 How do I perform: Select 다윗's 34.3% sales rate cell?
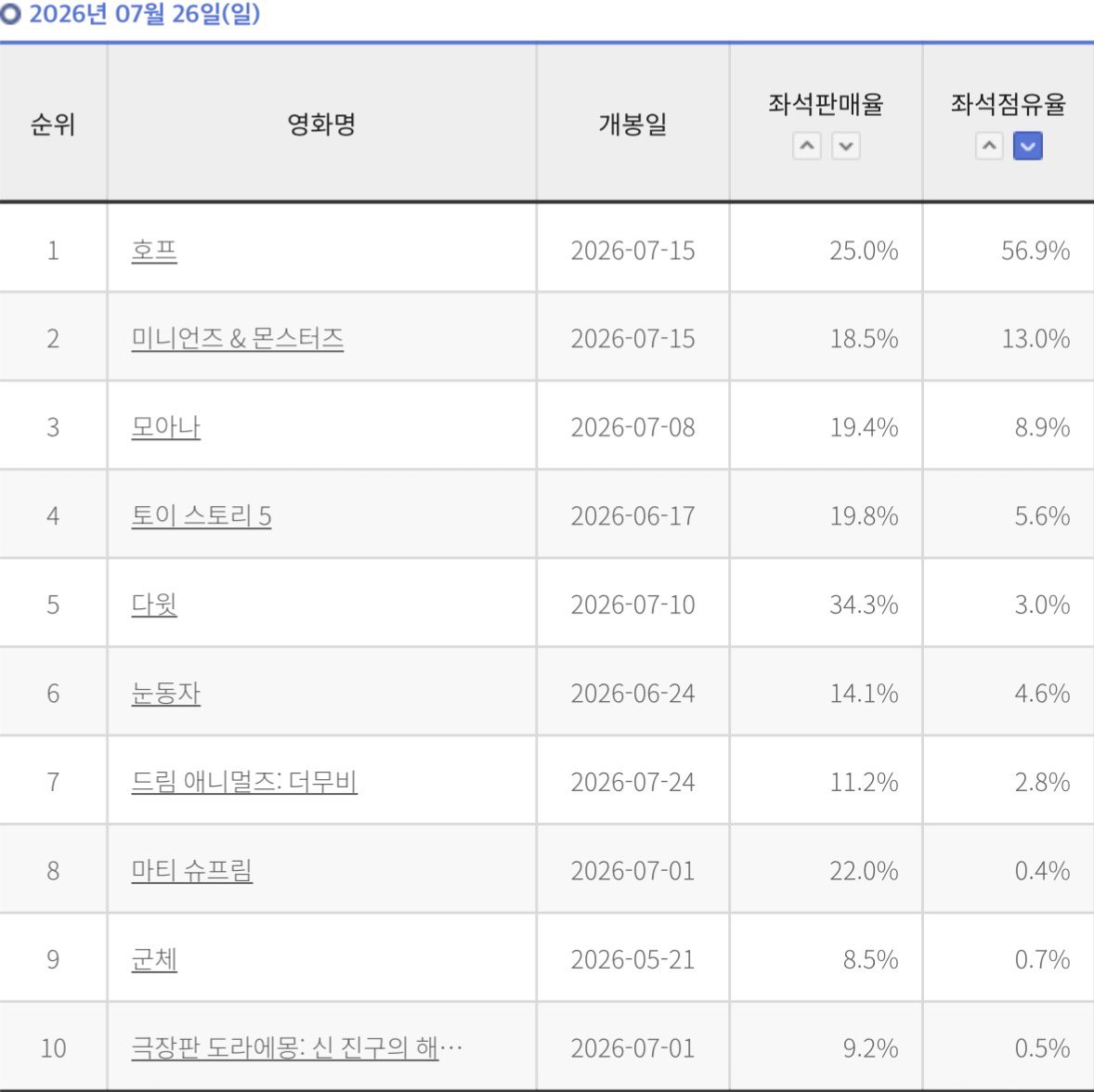tap(827, 603)
